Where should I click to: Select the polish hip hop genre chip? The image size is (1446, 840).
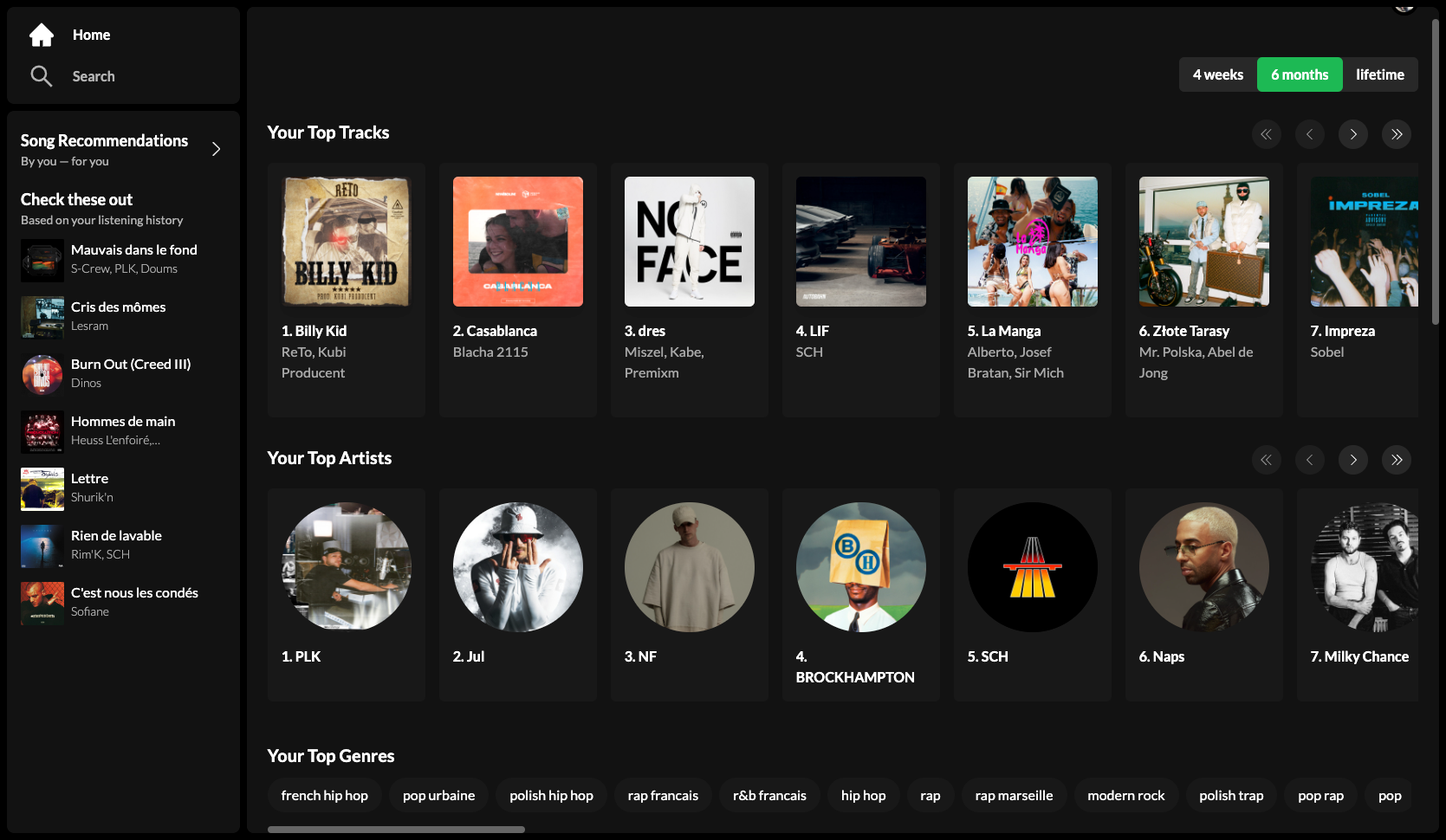[551, 795]
